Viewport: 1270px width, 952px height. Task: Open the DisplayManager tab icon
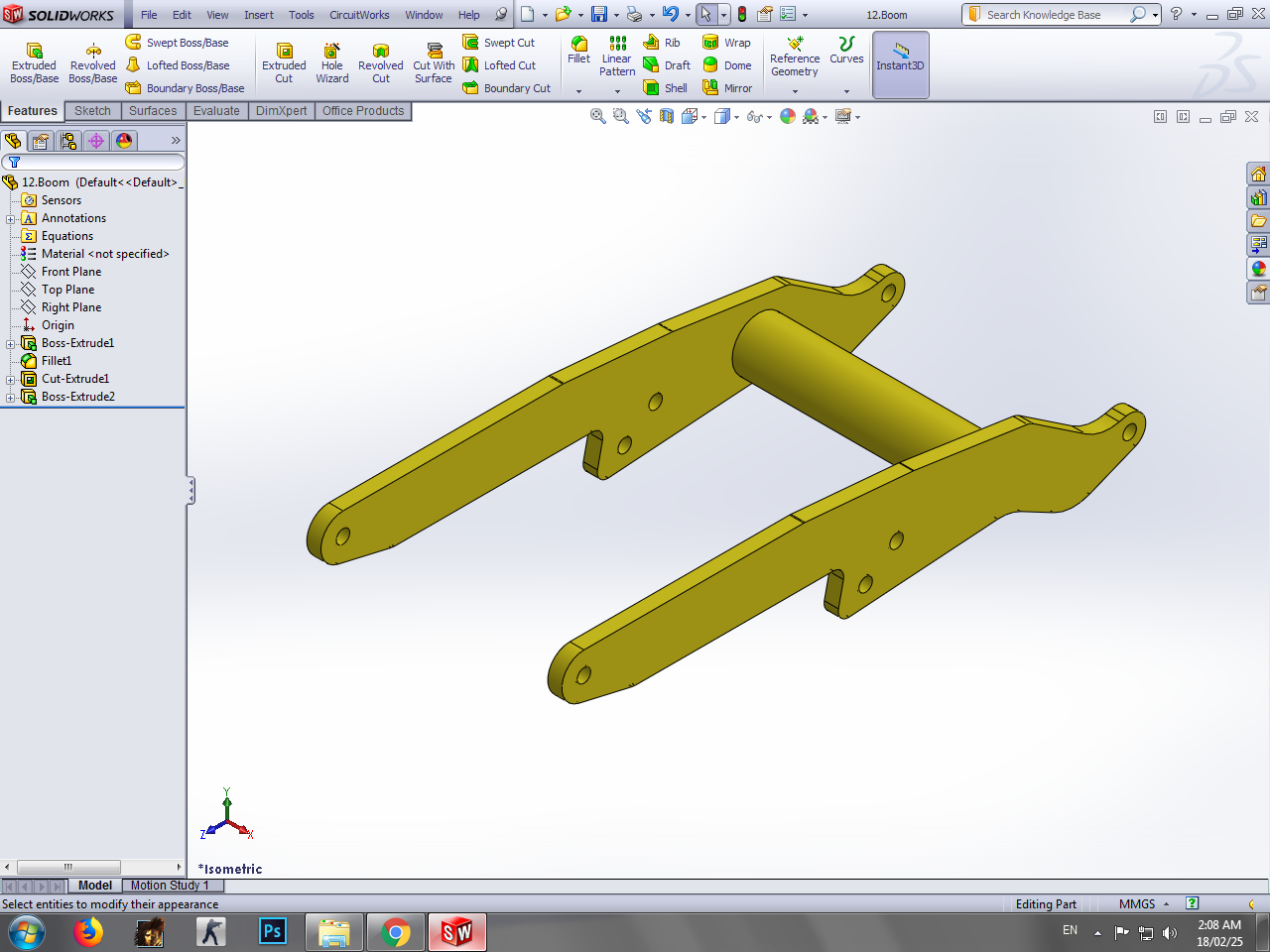pyautogui.click(x=124, y=141)
